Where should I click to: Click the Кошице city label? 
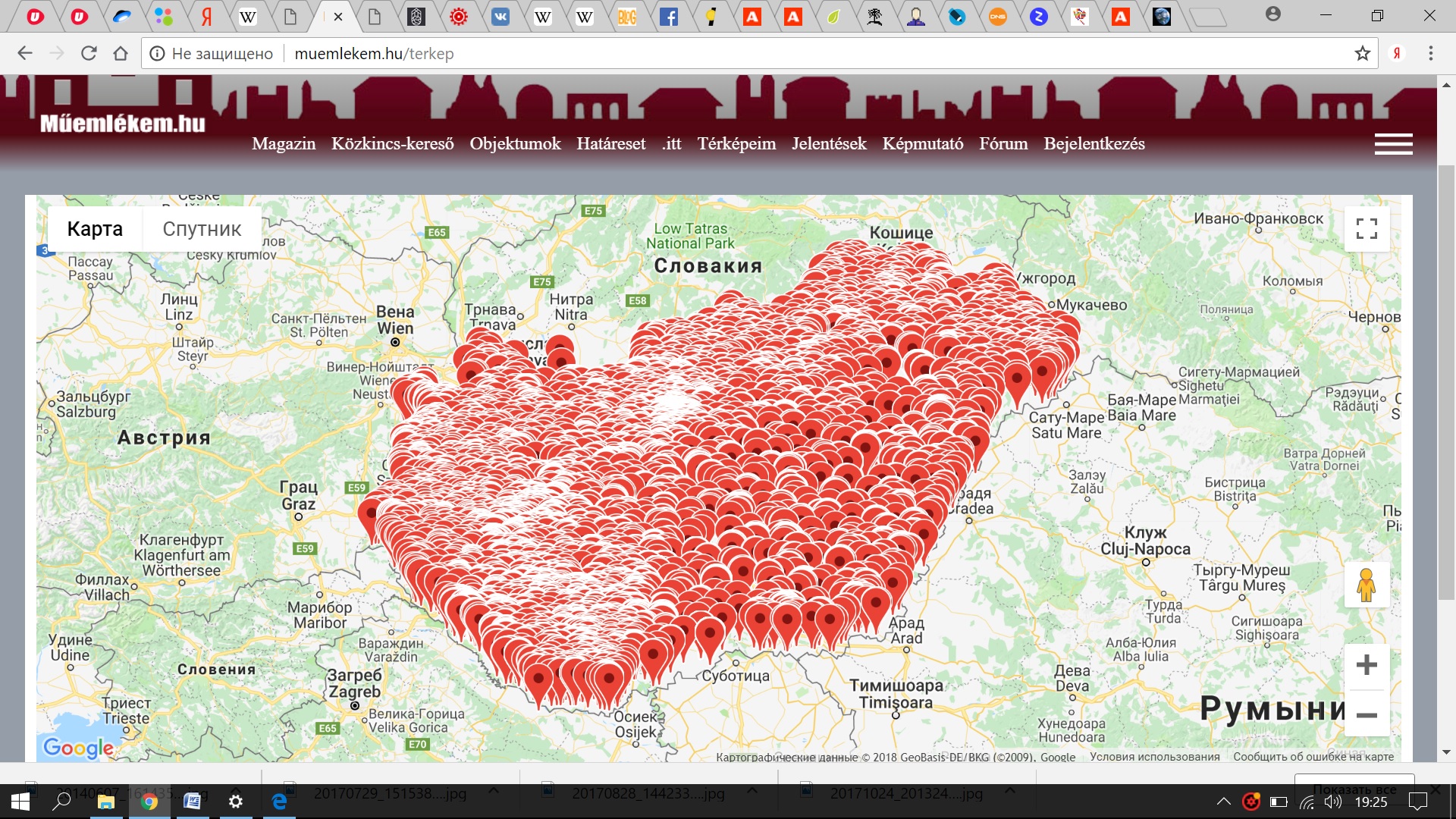tap(901, 233)
